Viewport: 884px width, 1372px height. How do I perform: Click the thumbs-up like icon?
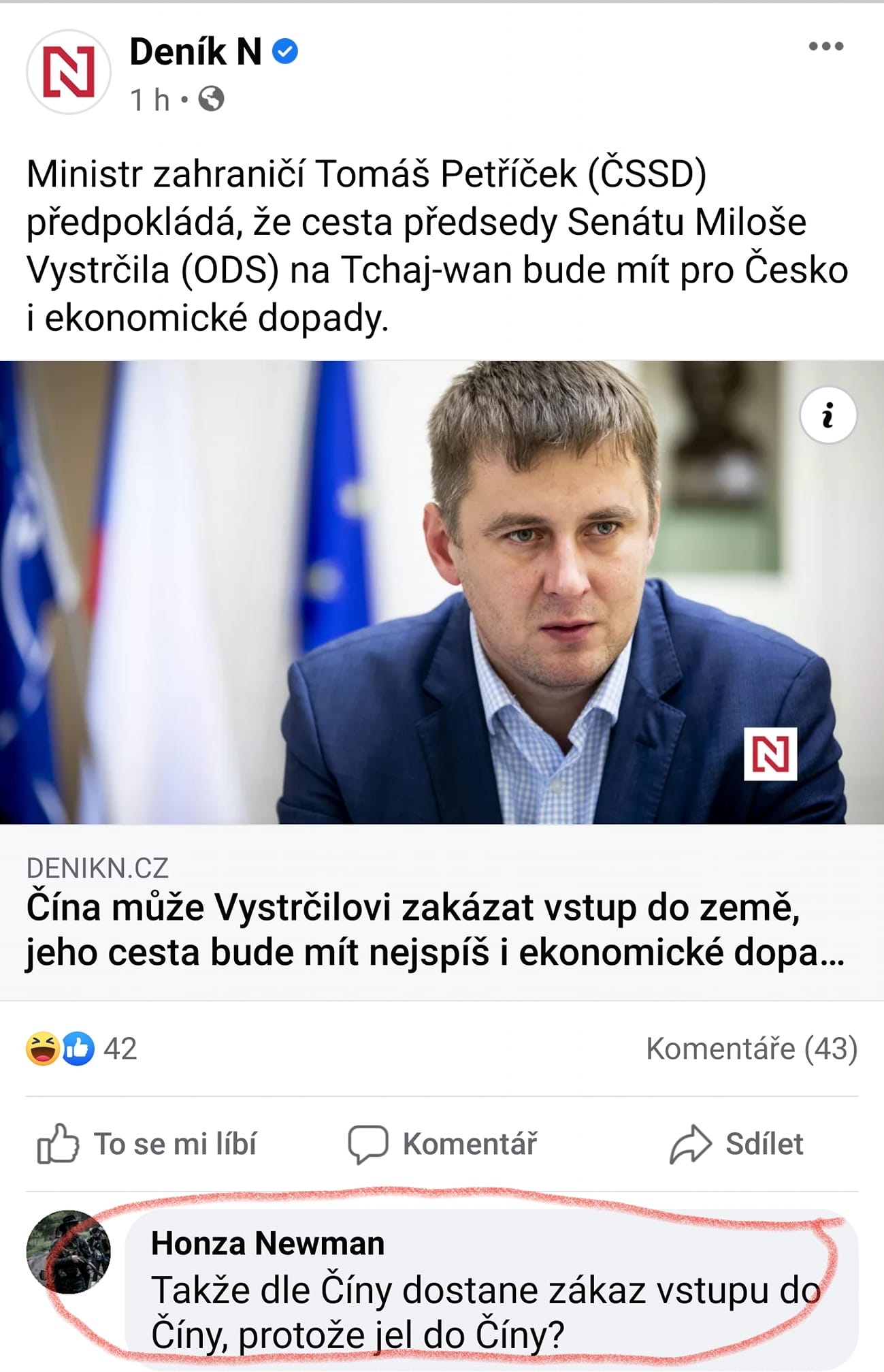(58, 1144)
